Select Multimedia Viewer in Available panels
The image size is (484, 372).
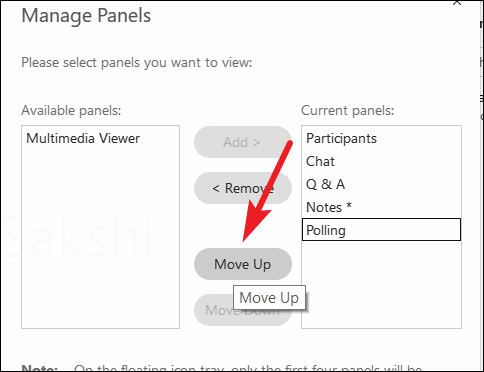pos(83,138)
